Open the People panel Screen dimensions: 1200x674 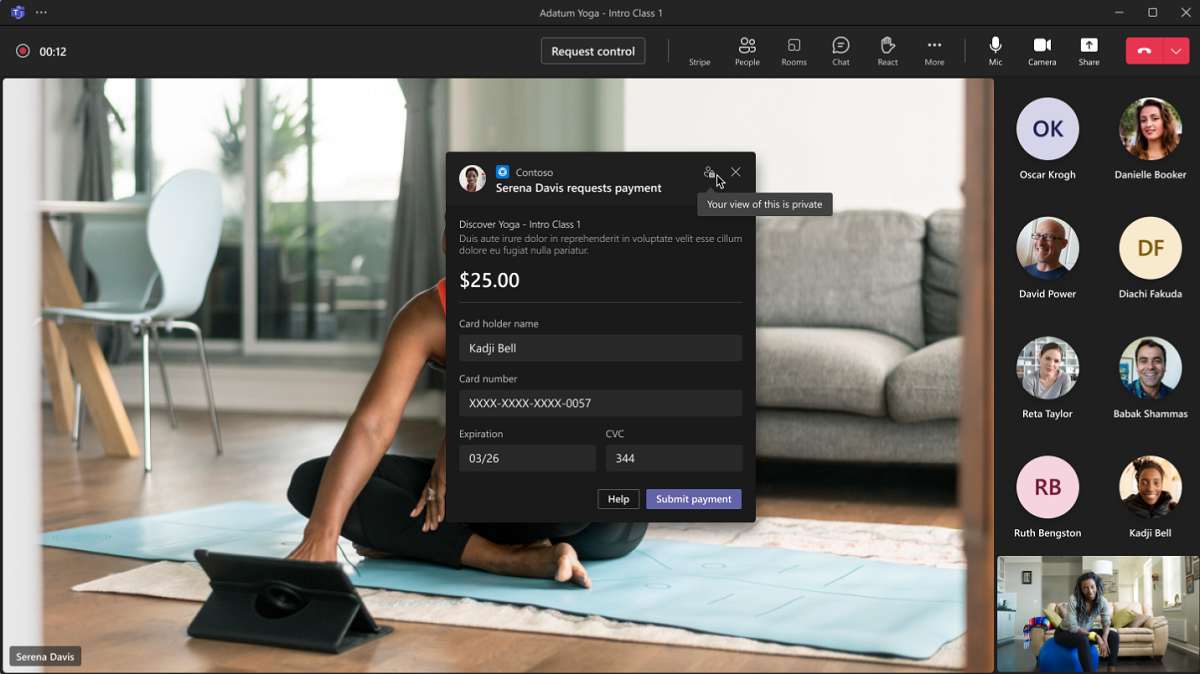[x=747, y=52]
